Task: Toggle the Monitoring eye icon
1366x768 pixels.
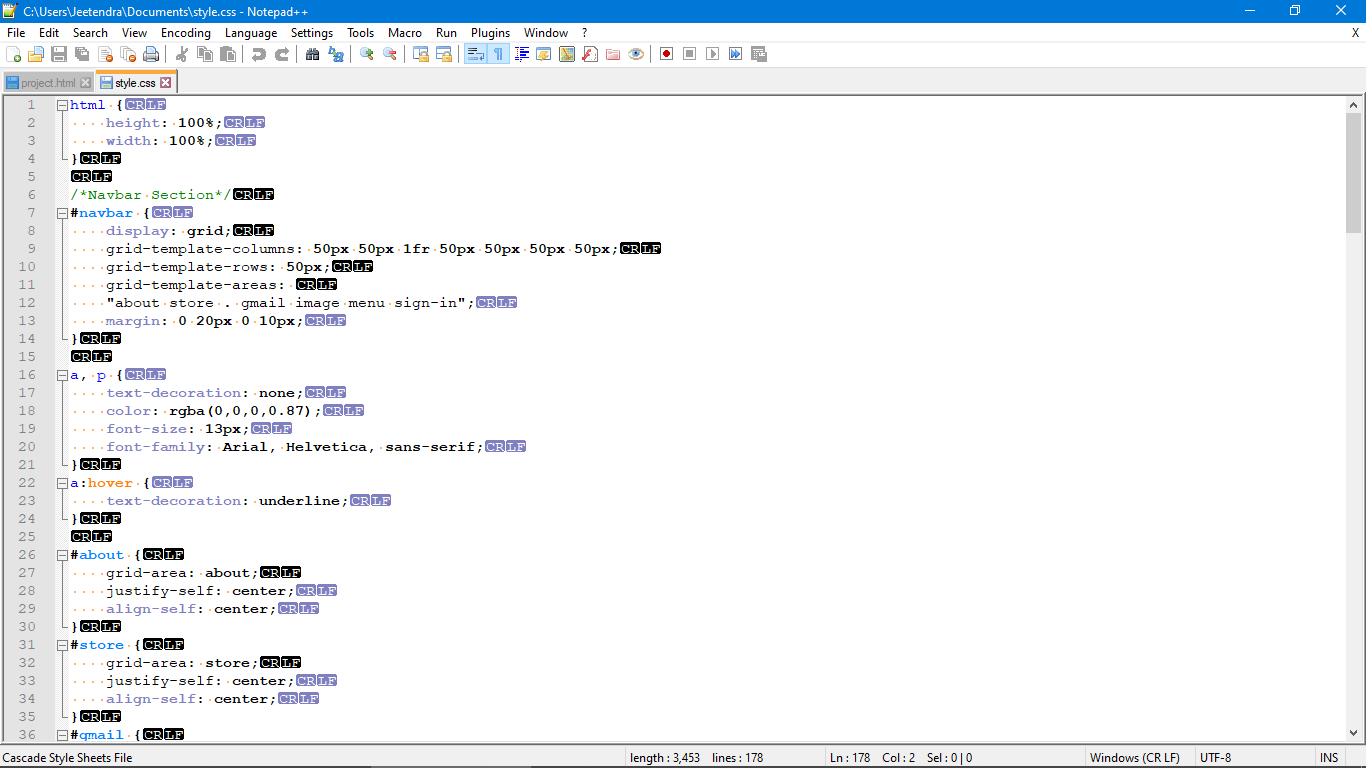Action: 636,54
